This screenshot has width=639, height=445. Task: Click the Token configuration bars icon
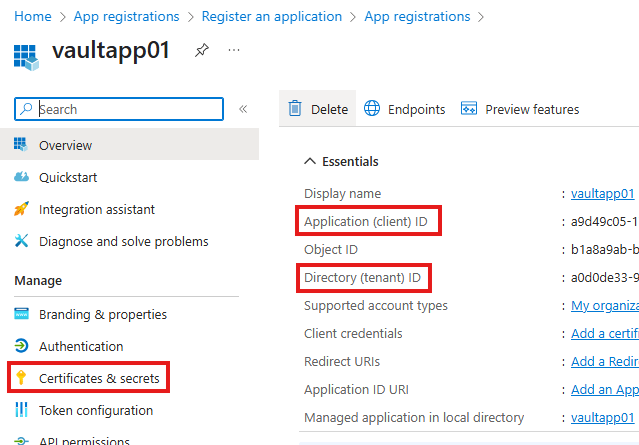21,410
